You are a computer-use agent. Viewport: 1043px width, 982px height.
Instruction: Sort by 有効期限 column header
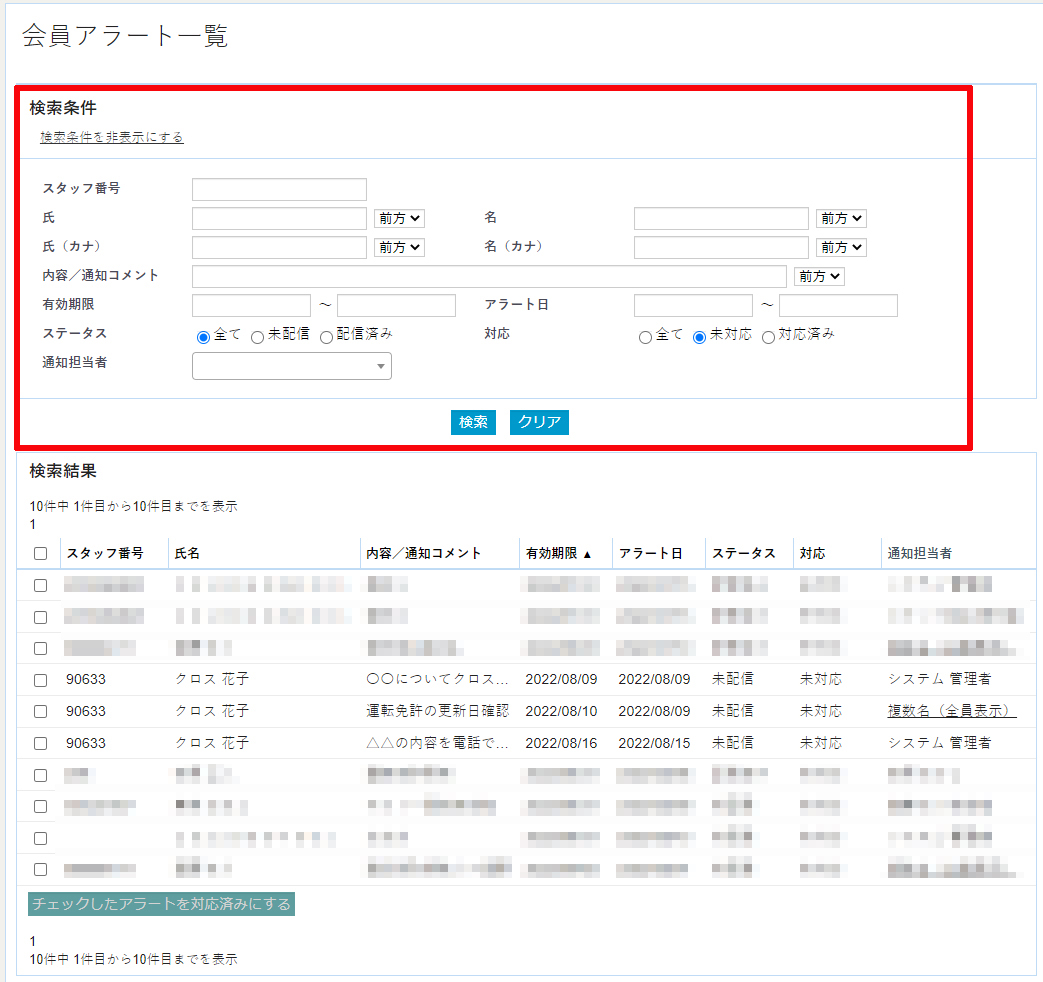[557, 554]
